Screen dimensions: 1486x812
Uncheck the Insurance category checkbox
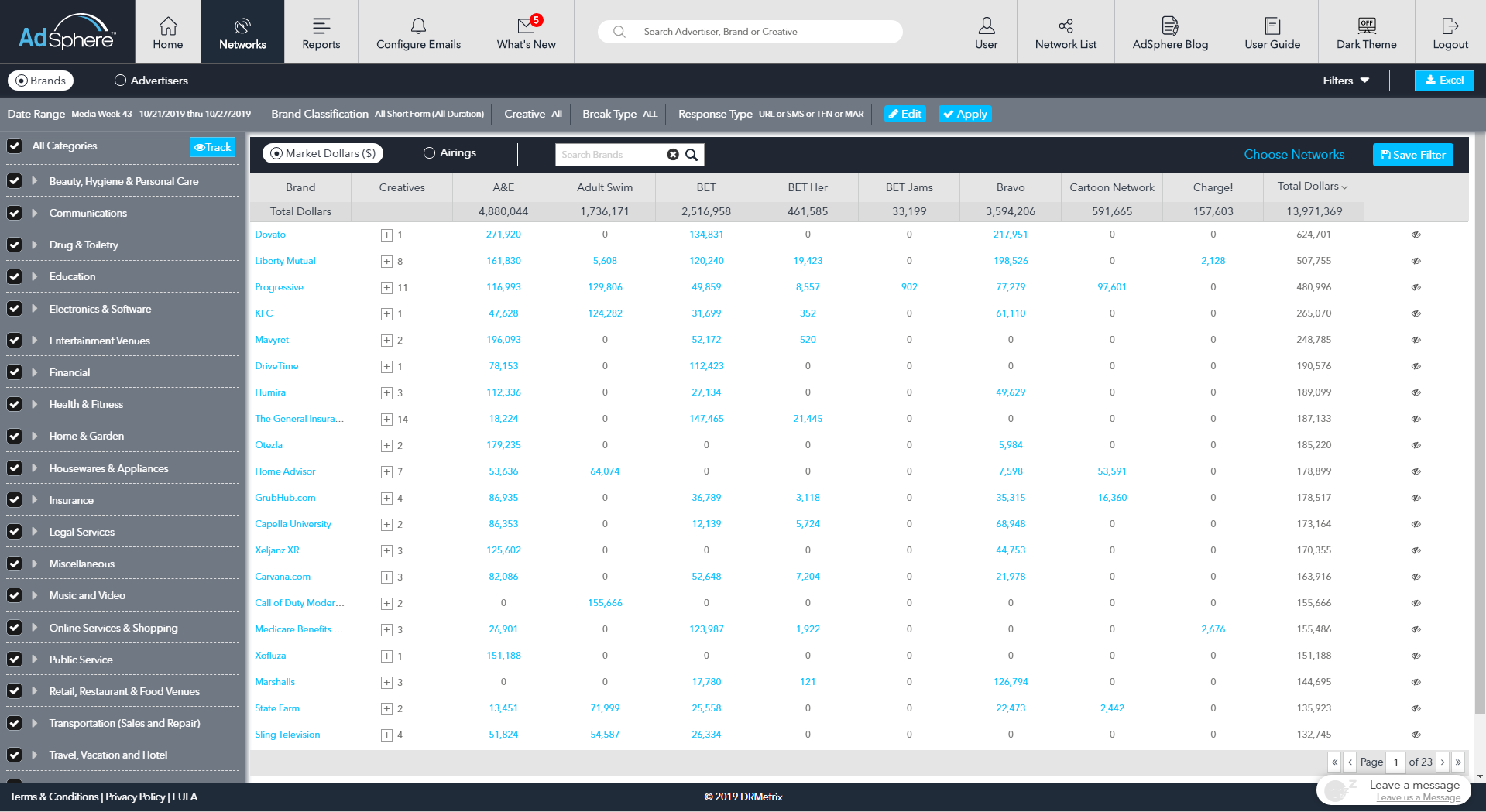14,500
